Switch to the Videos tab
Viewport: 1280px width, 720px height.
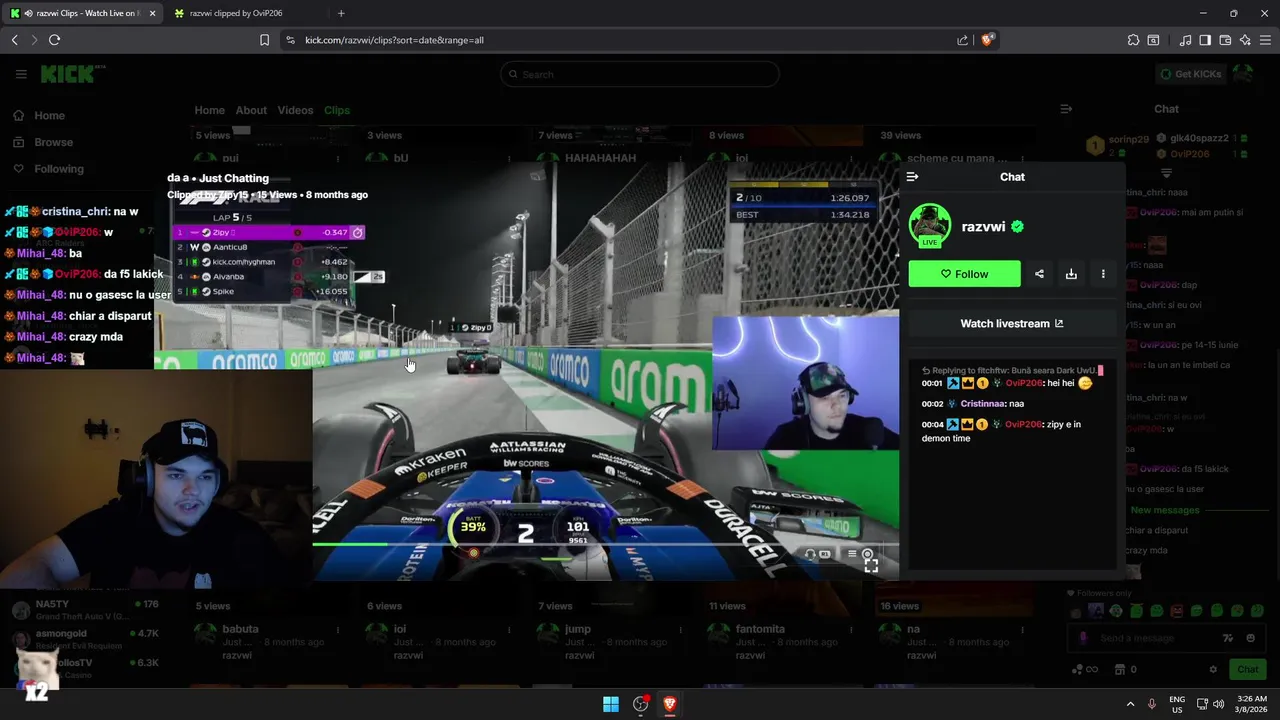click(295, 110)
